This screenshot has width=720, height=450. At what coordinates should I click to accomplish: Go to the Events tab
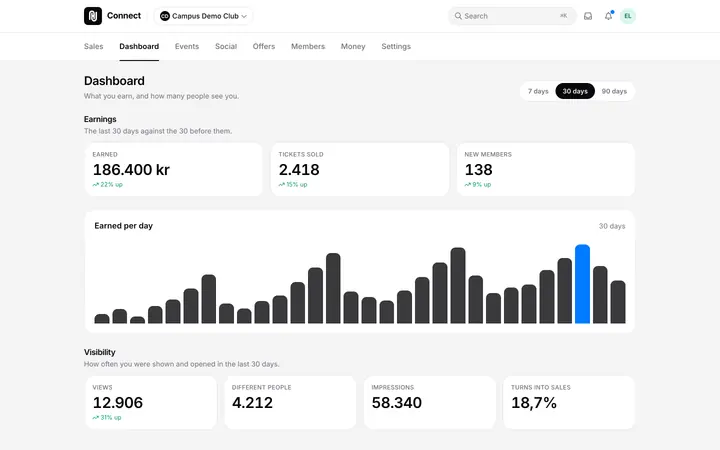[x=187, y=46]
